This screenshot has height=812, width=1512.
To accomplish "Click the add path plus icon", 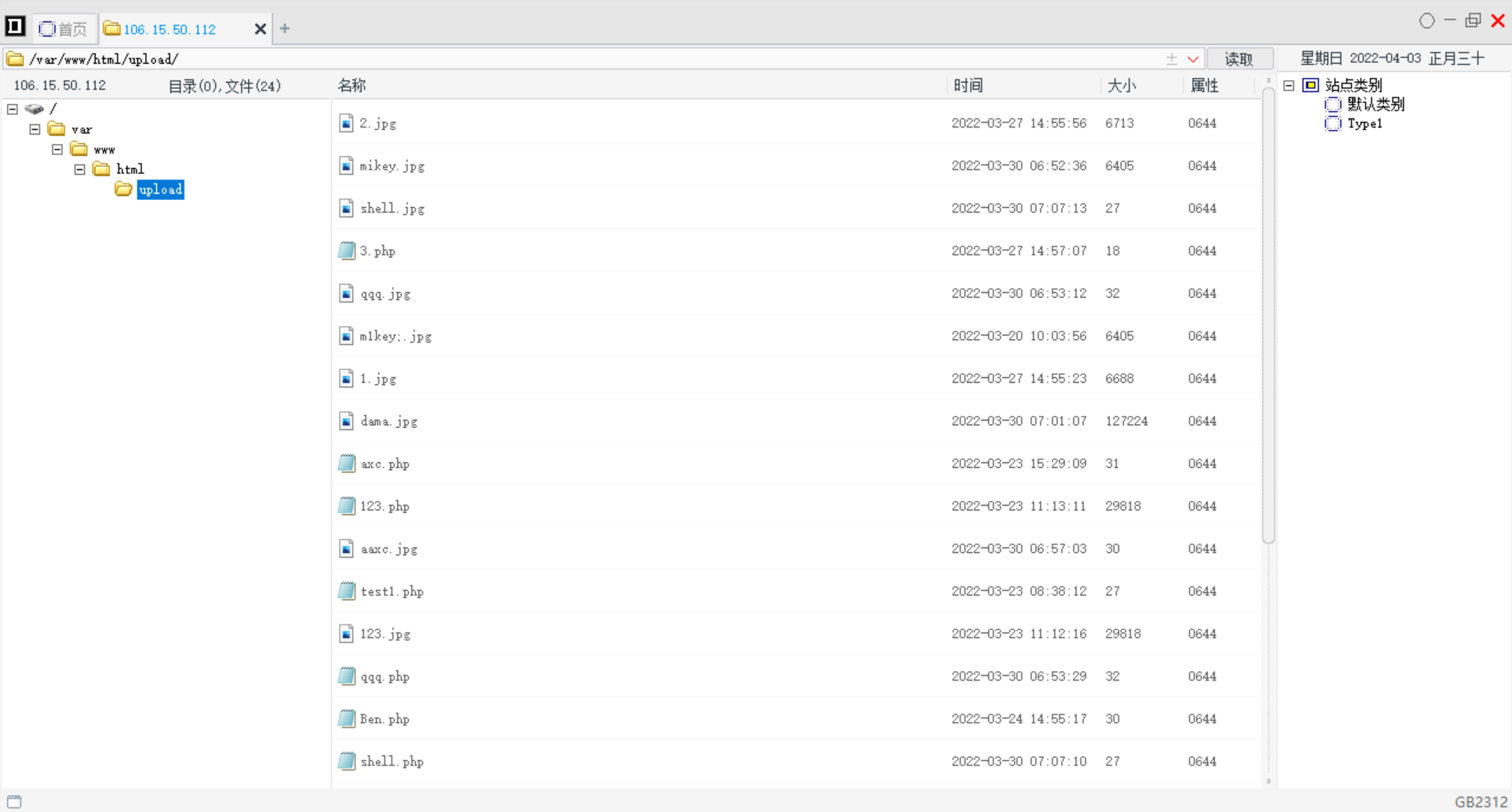I will (1172, 59).
